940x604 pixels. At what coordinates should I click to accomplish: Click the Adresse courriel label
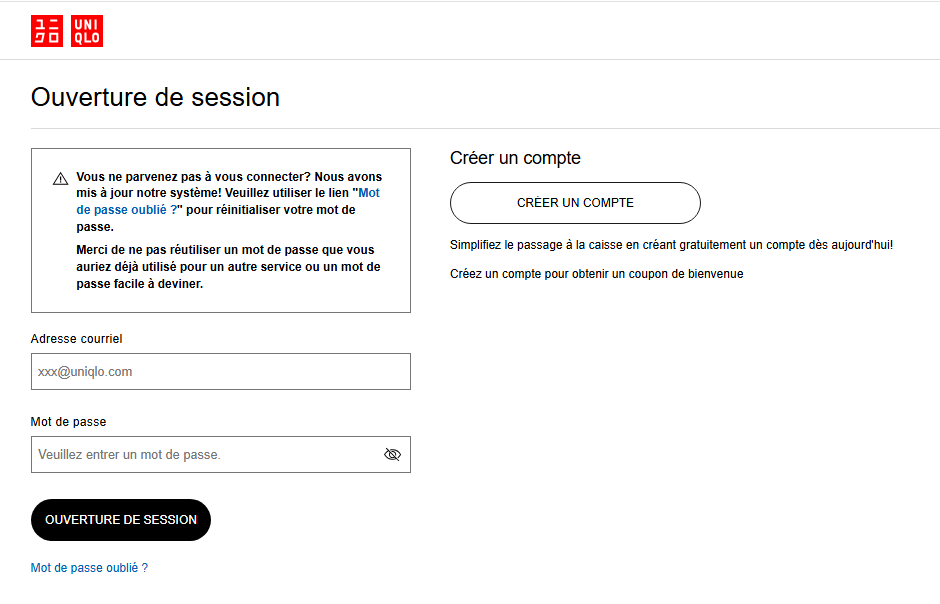(x=77, y=339)
